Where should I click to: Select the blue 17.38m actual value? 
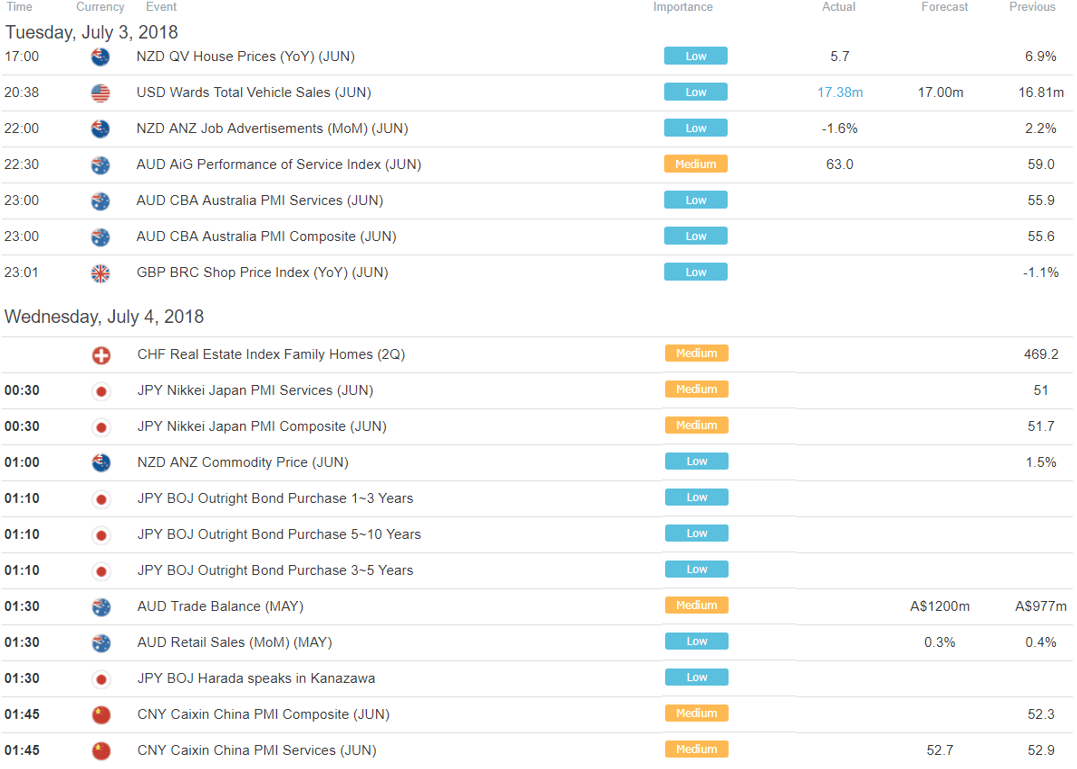click(x=839, y=92)
